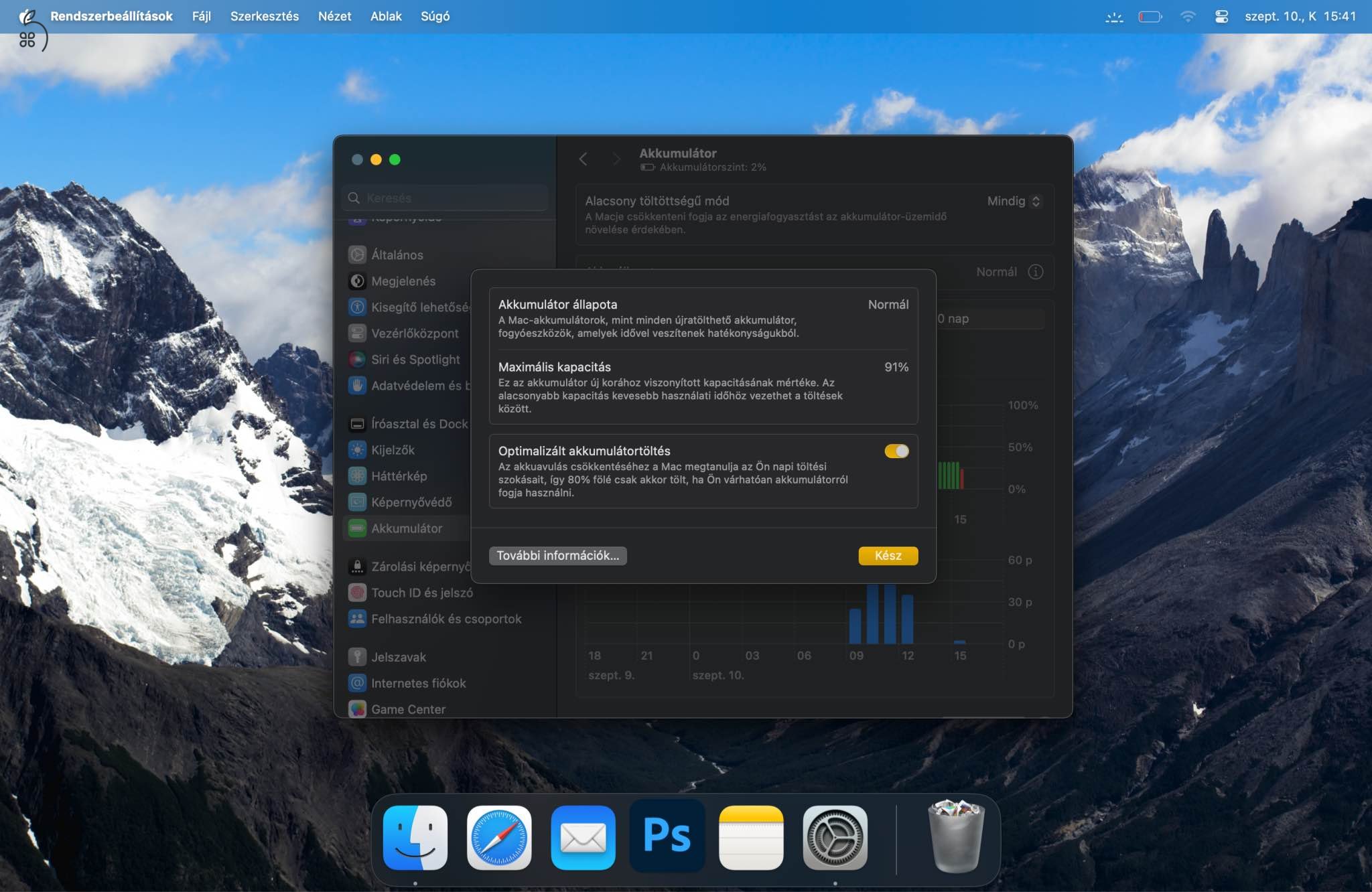The height and width of the screenshot is (892, 1372).
Task: Select the Megjelenés appearance icon
Action: 357,281
